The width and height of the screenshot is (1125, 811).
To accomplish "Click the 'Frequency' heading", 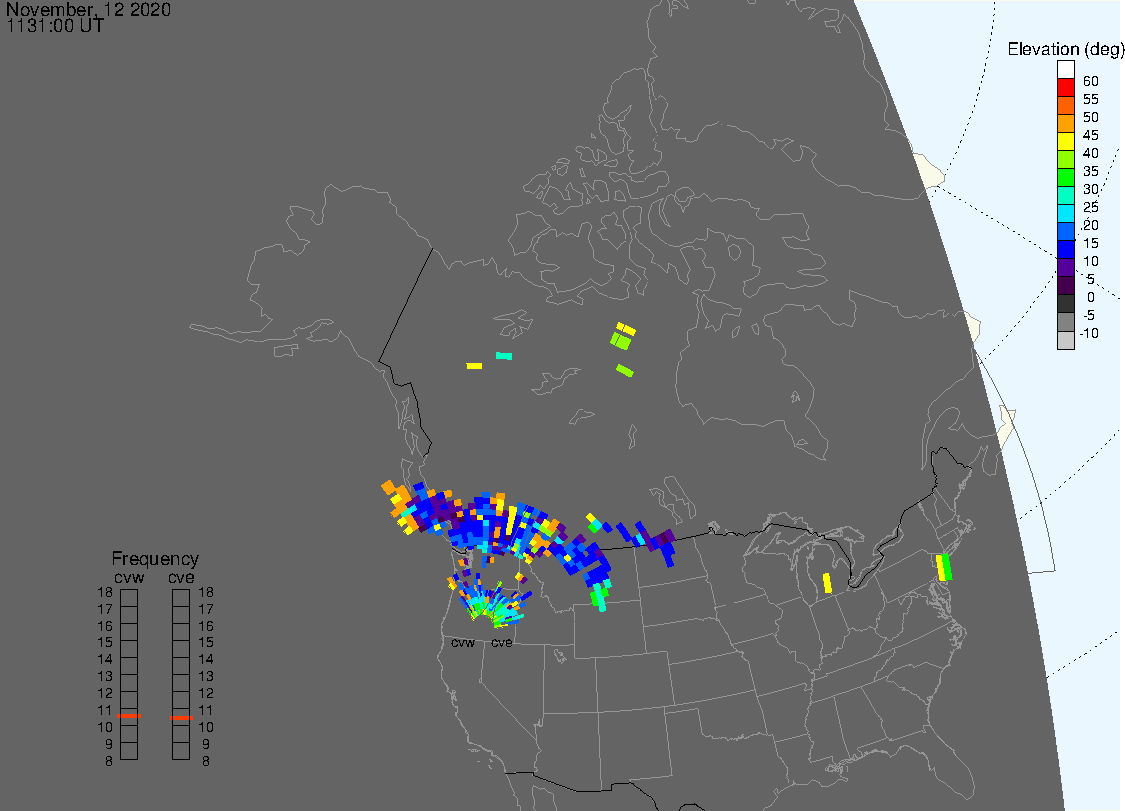I will (x=155, y=558).
